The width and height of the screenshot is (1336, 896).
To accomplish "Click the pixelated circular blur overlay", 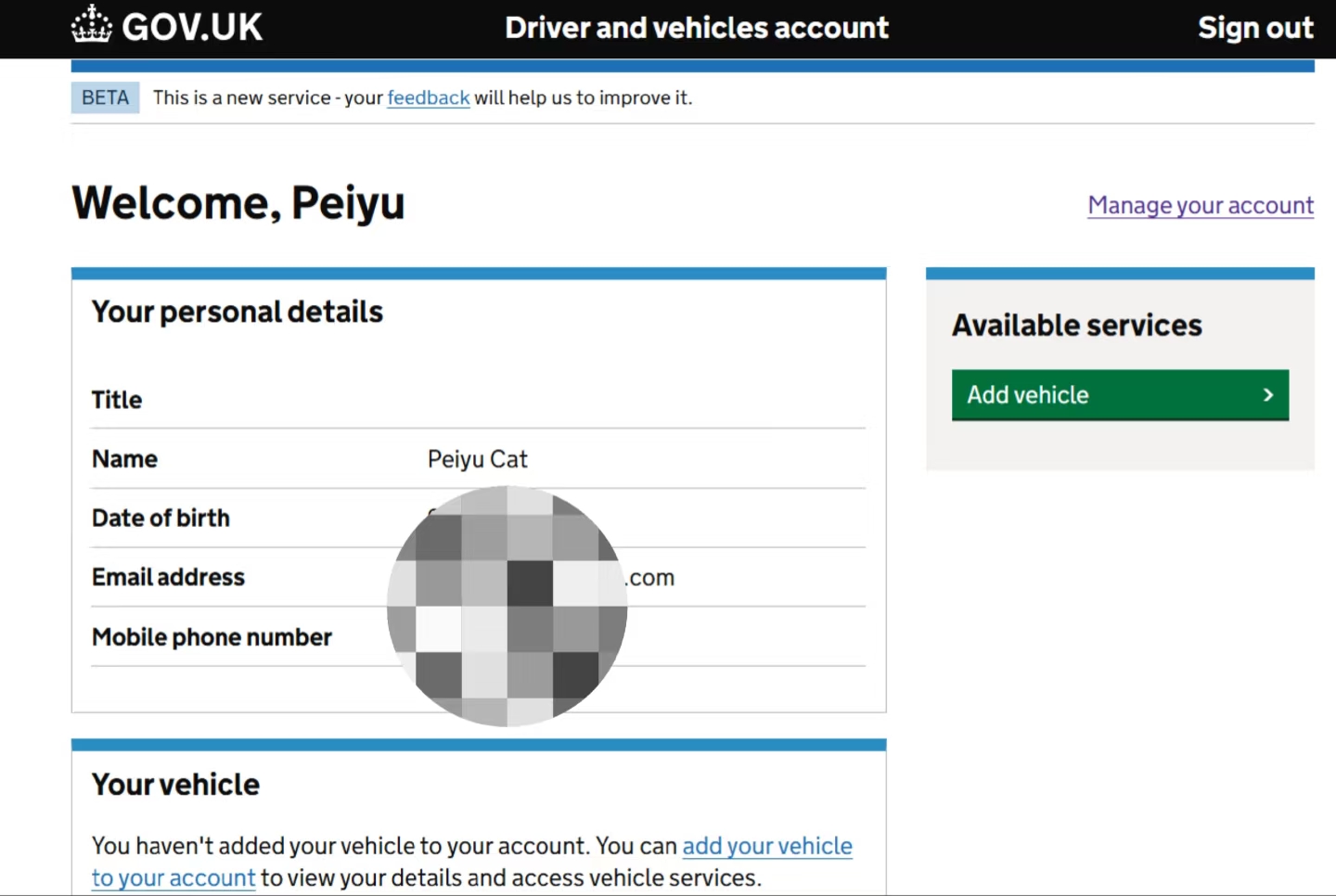I will click(x=507, y=607).
